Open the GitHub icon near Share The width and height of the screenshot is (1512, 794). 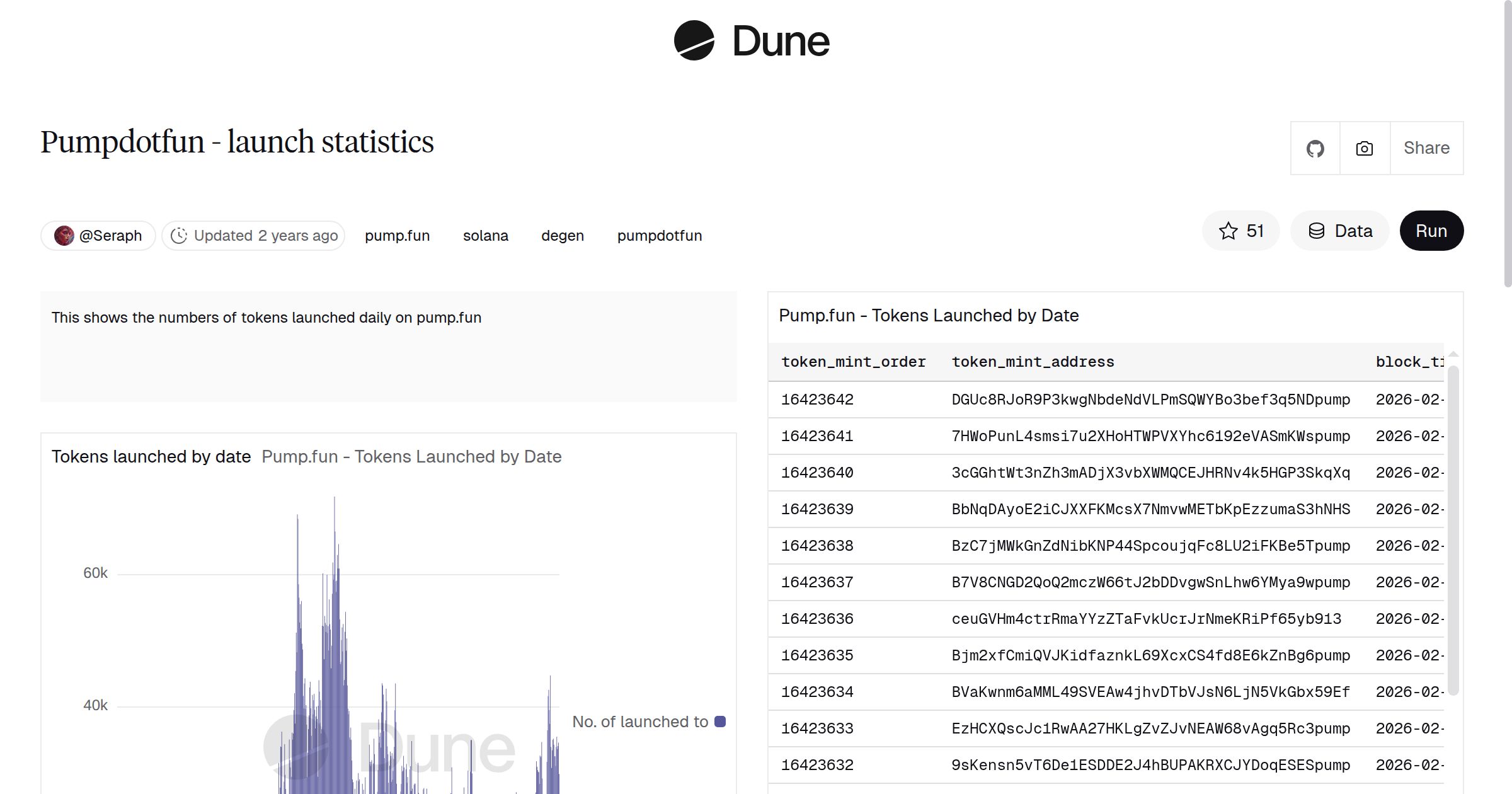click(x=1315, y=148)
